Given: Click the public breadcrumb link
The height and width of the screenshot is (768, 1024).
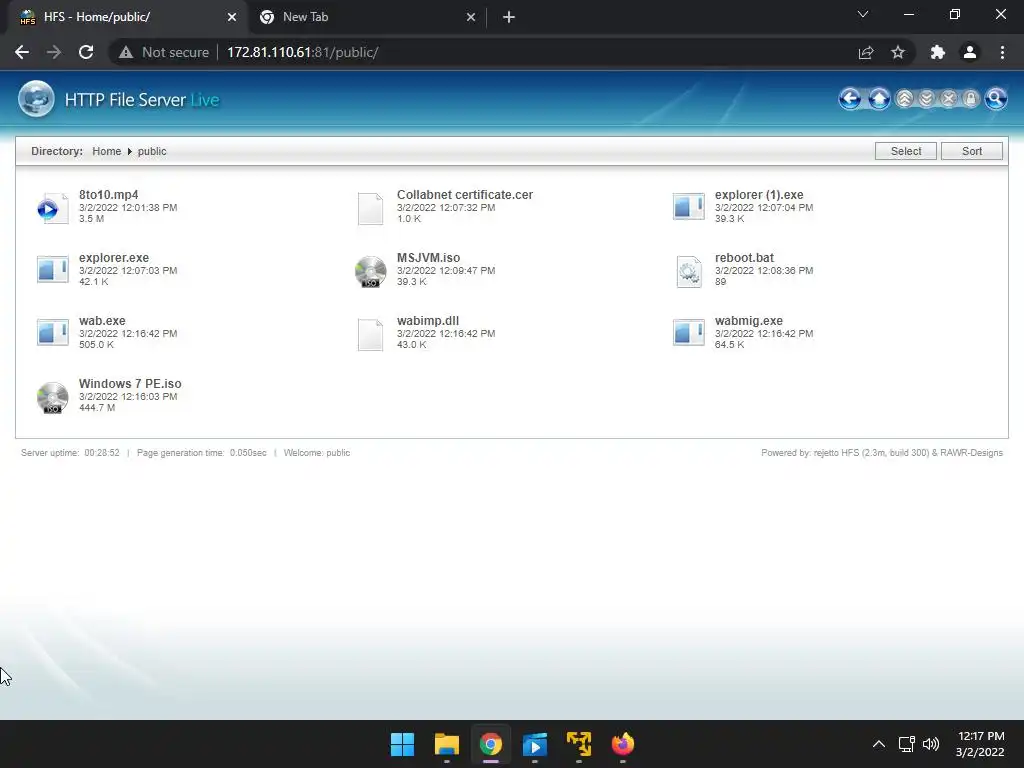Looking at the screenshot, I should tap(152, 151).
